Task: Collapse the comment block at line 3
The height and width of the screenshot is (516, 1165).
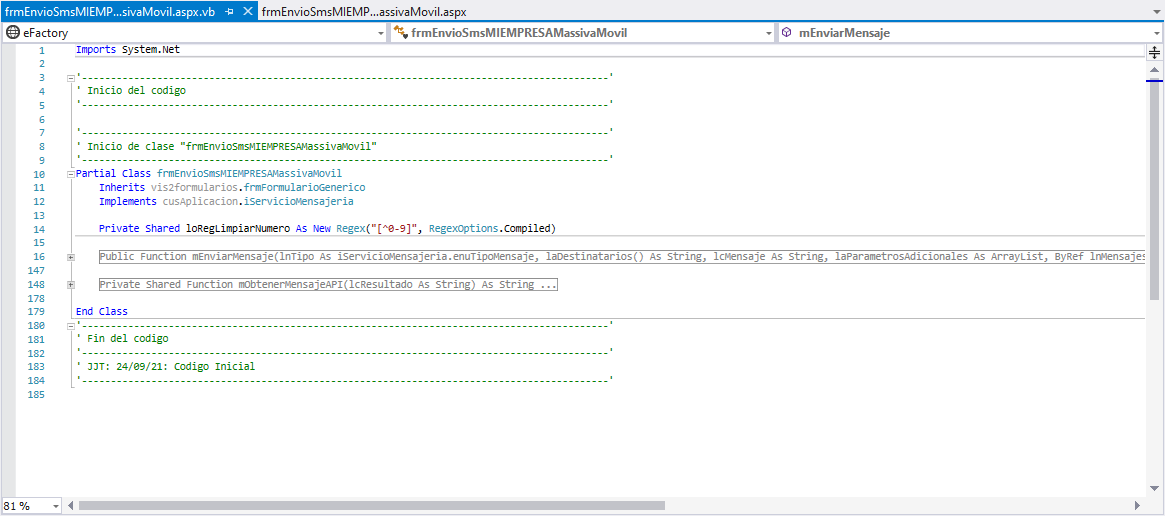Action: (71, 77)
